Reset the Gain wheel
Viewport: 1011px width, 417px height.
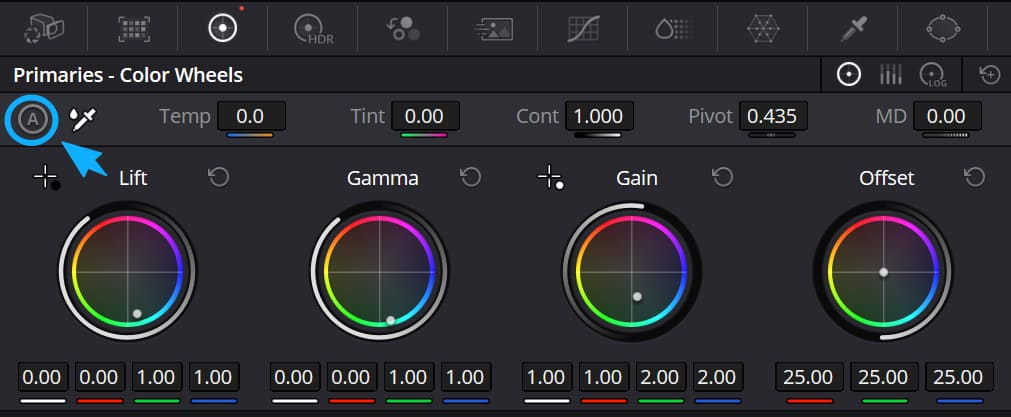tap(722, 177)
